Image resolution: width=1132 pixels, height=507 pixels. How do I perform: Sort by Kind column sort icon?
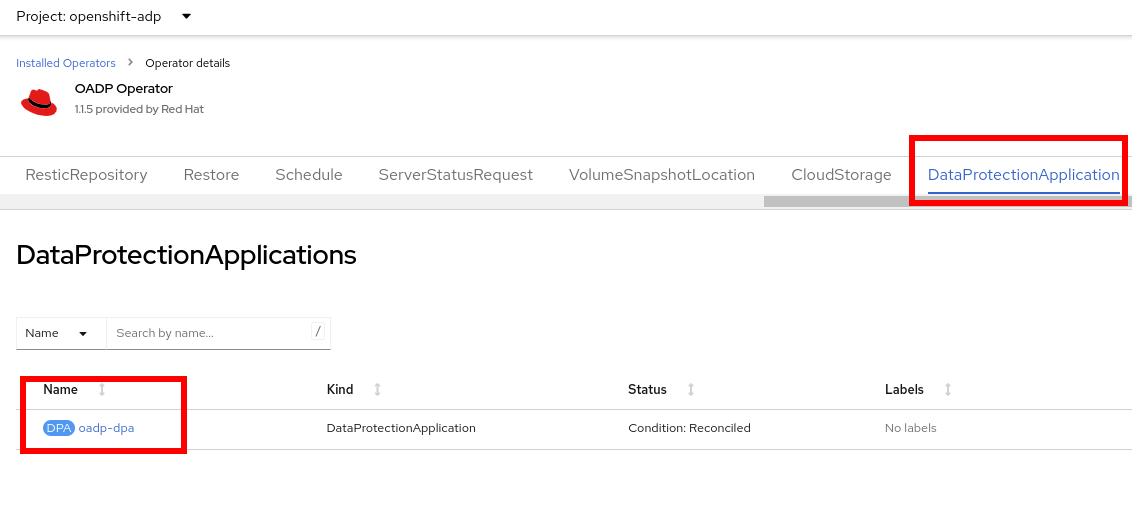click(377, 389)
